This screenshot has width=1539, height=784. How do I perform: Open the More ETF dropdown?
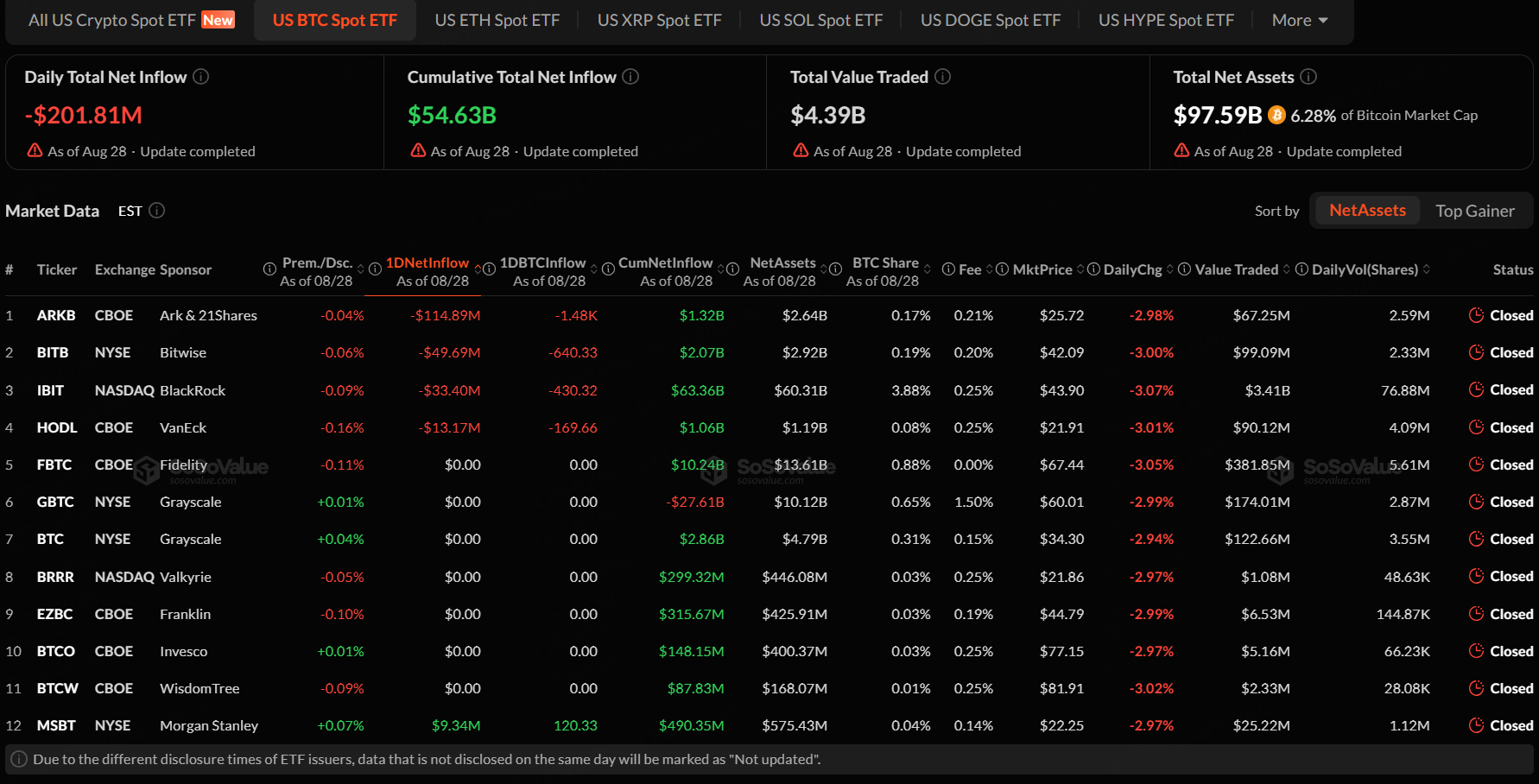pyautogui.click(x=1300, y=20)
